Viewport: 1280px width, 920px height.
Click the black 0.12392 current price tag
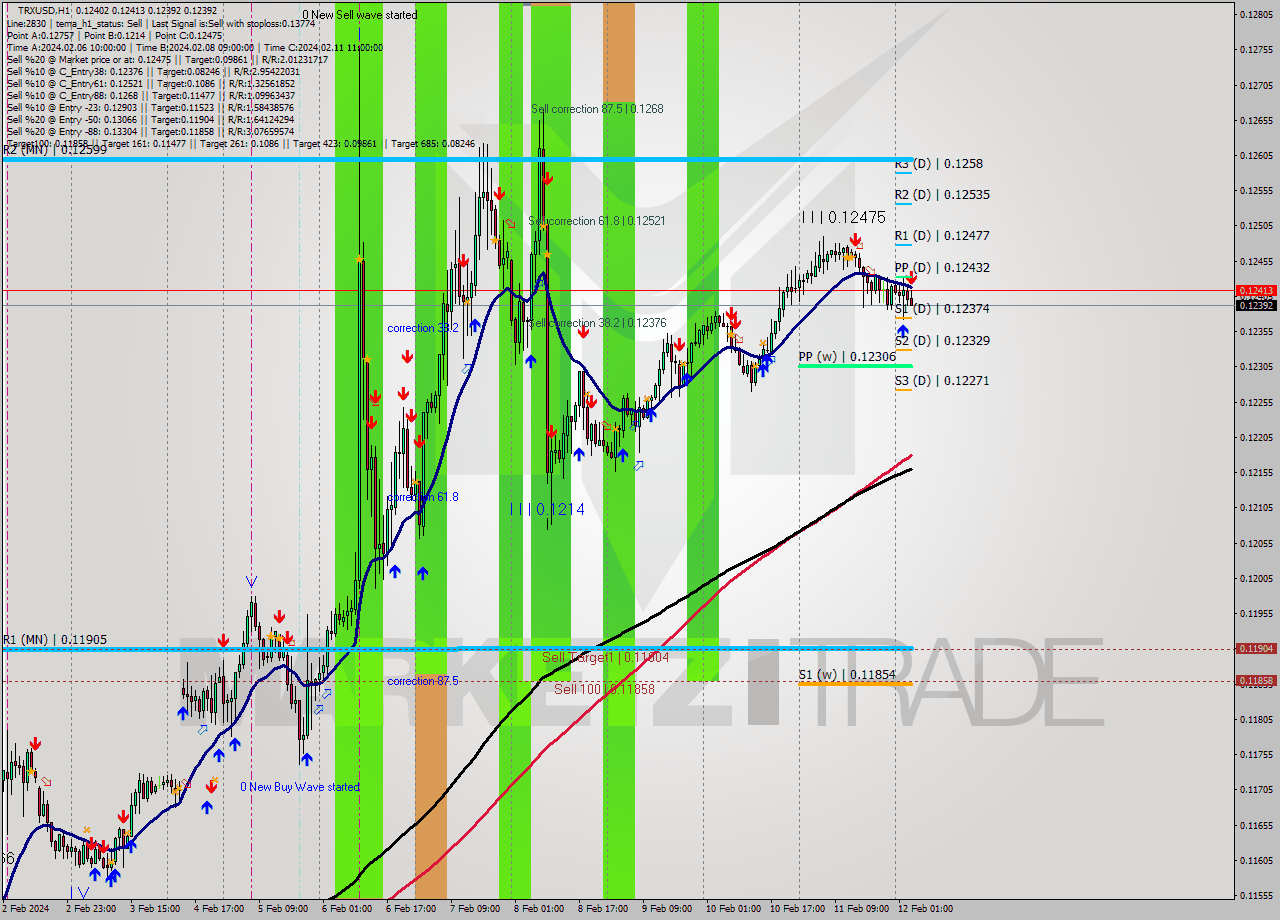1256,305
